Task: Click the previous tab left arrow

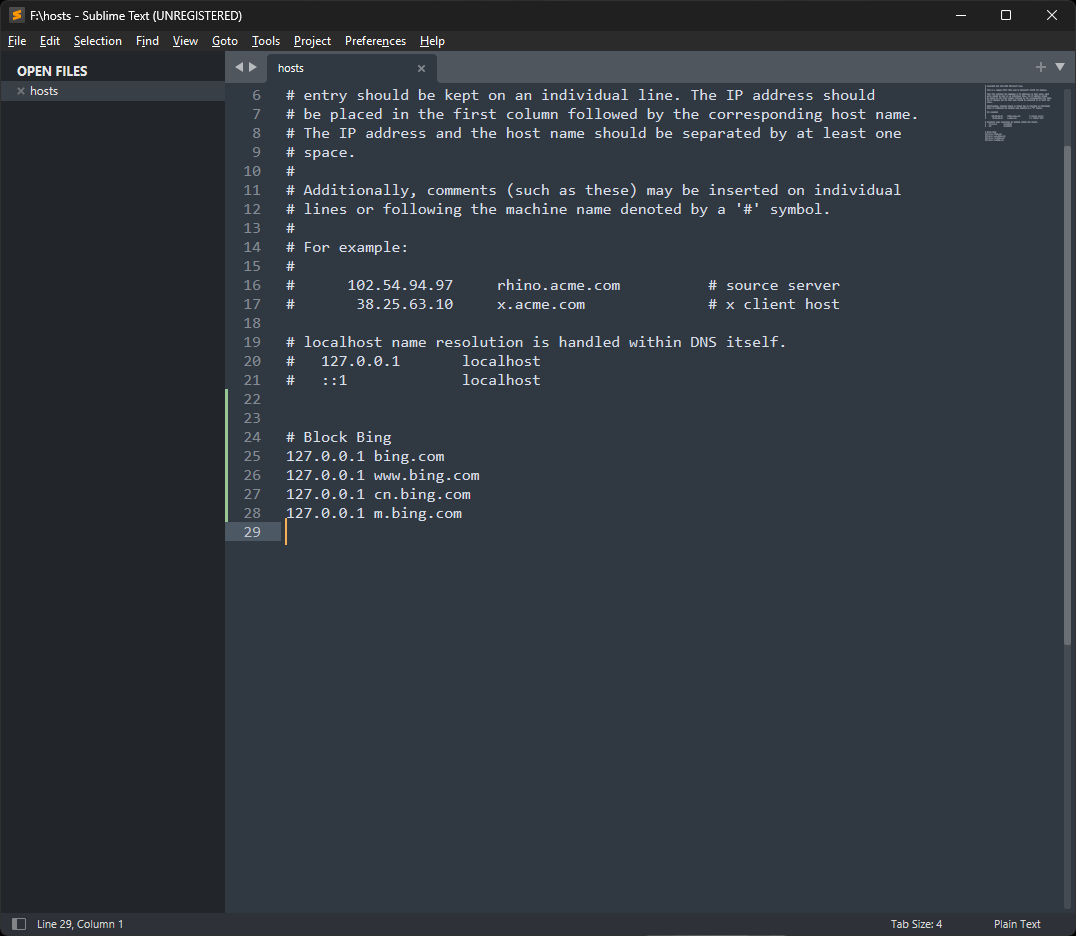Action: click(239, 67)
